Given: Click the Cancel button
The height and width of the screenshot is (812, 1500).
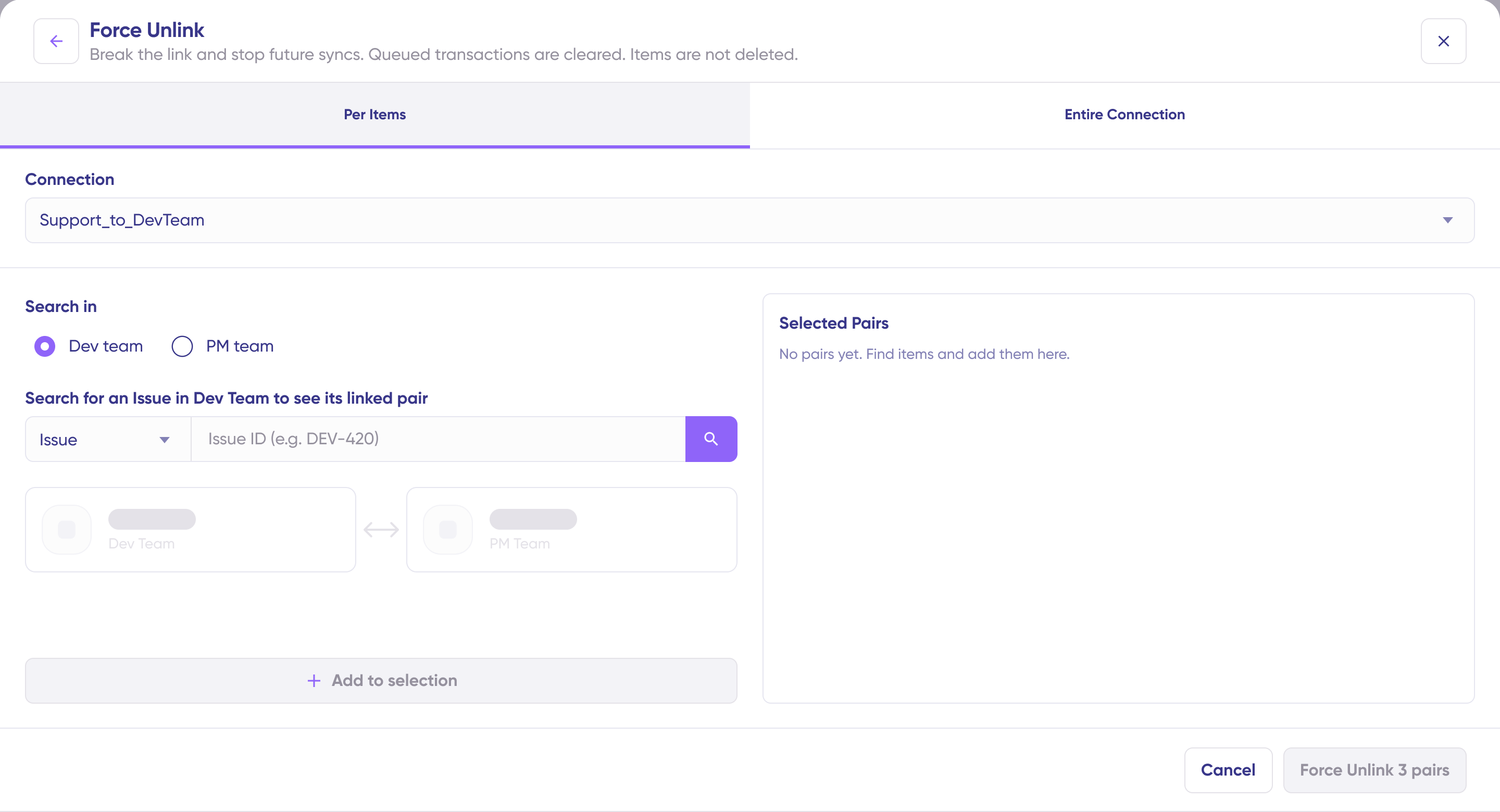Looking at the screenshot, I should coord(1228,769).
